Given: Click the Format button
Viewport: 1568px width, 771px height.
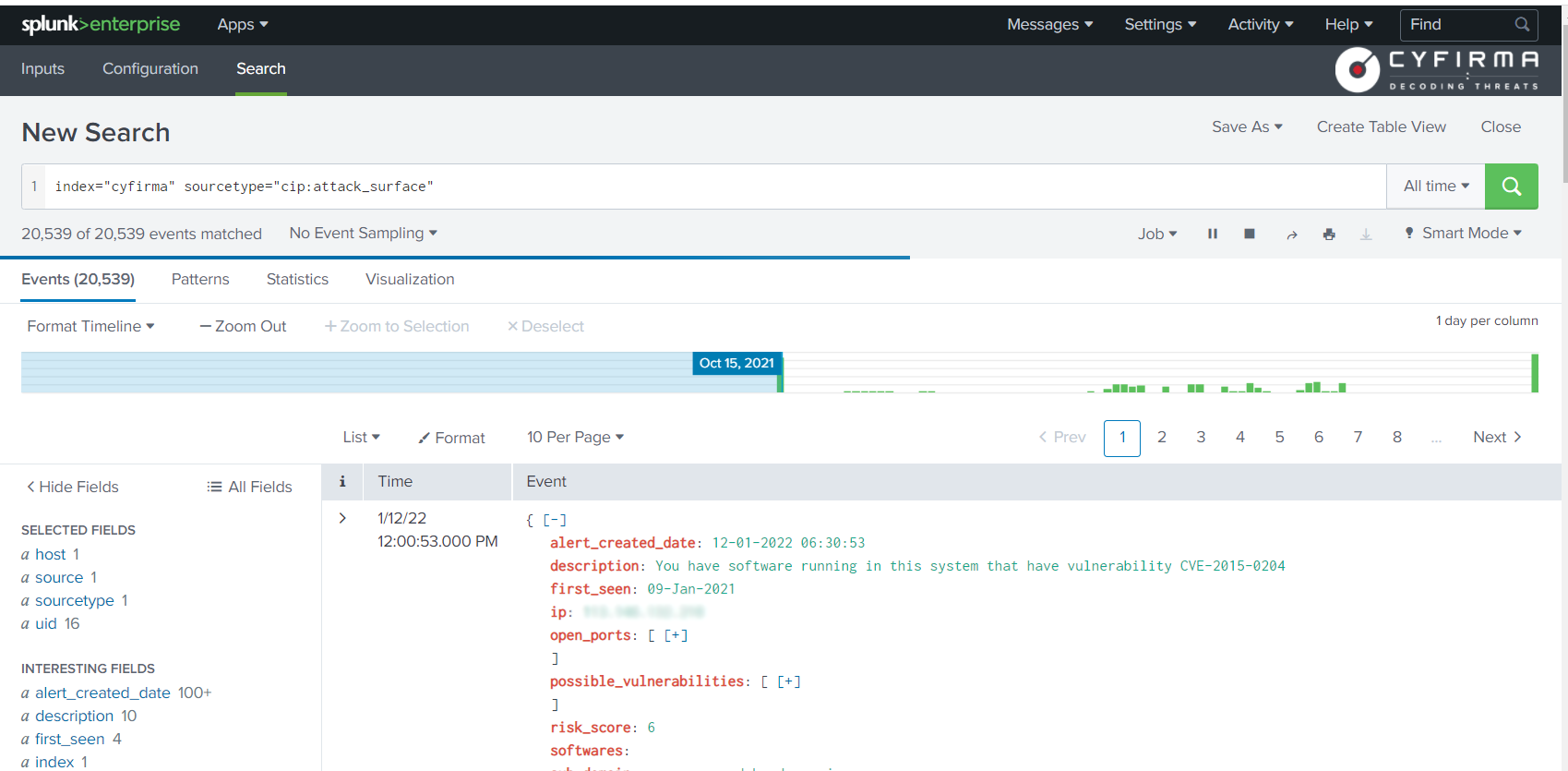Looking at the screenshot, I should click(x=451, y=439).
